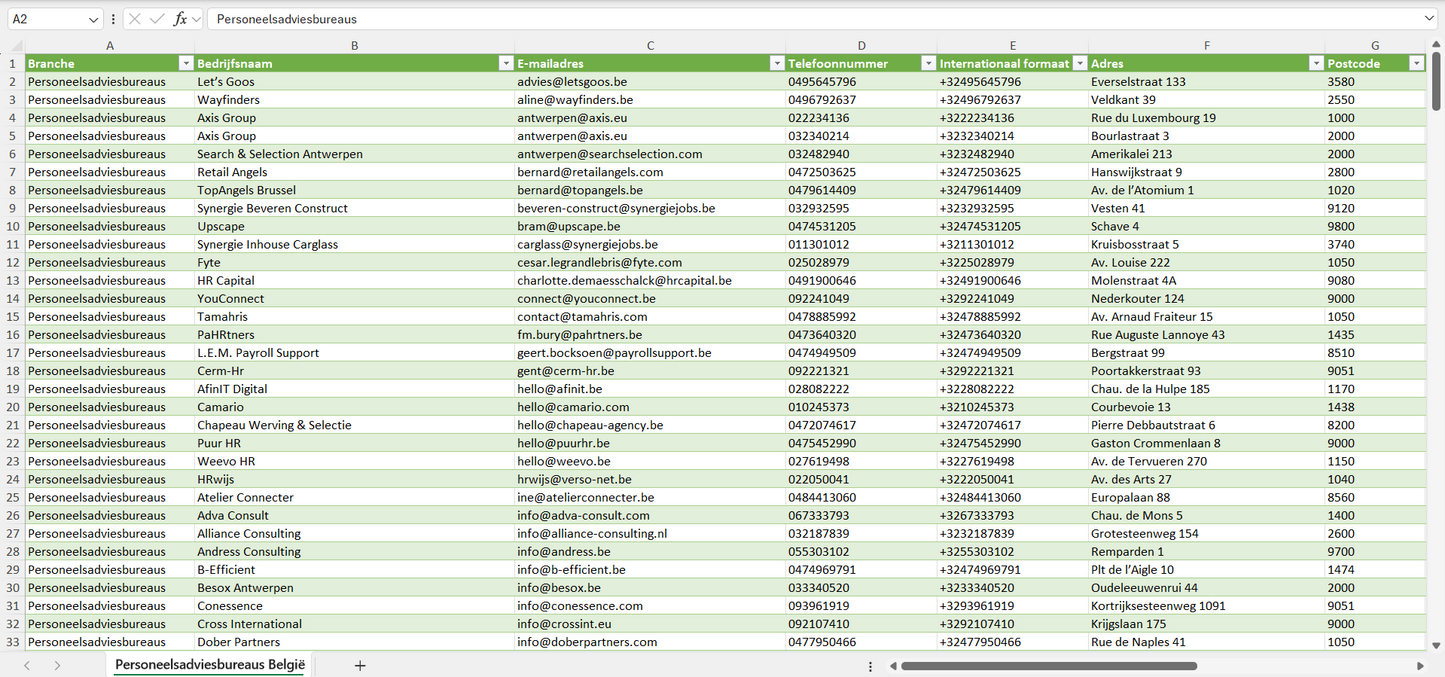Screen dimensions: 1445x677
Task: Click the previous sheet navigation arrow
Action: click(x=27, y=665)
